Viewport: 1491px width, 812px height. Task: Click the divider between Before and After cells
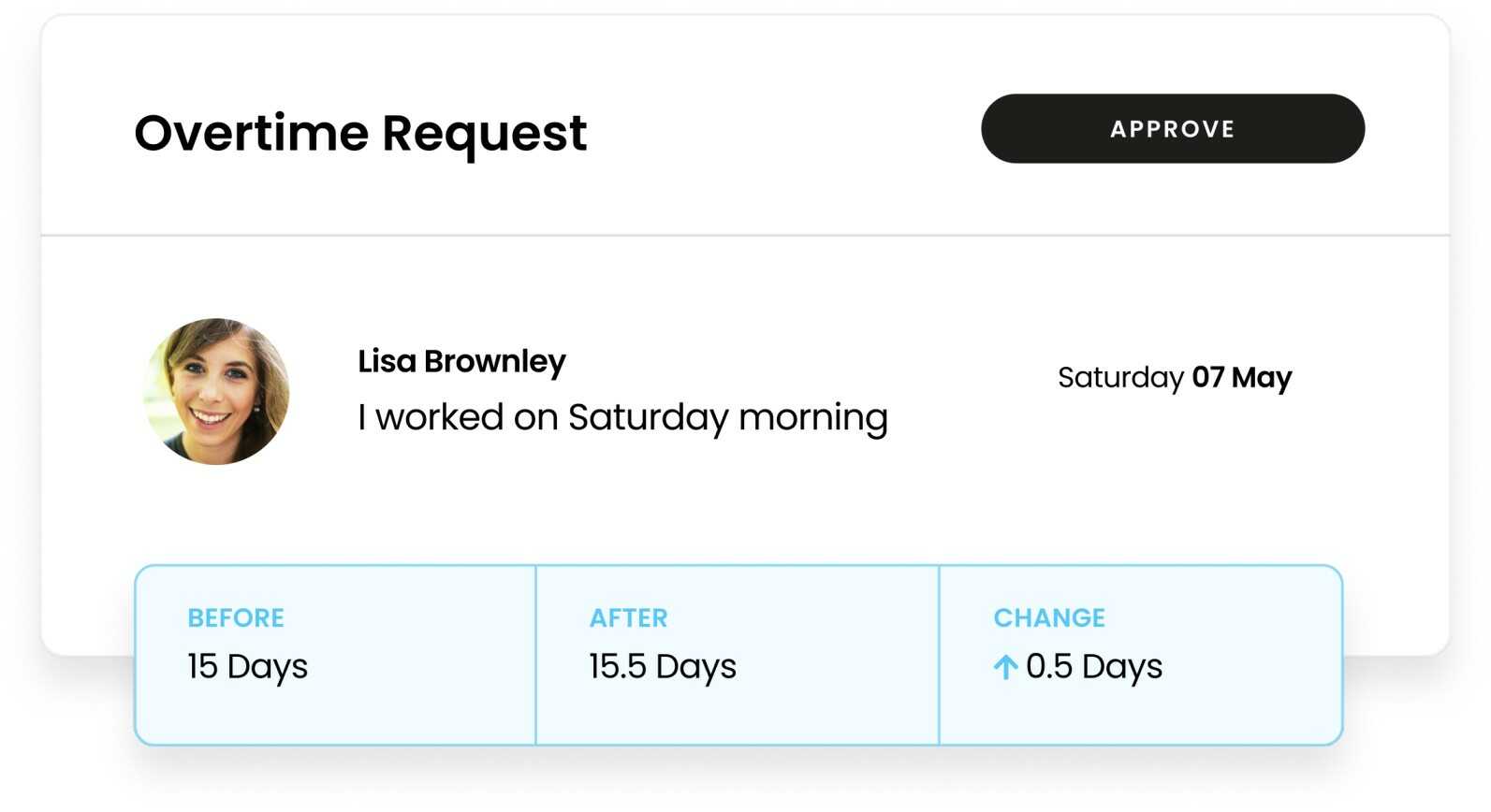[535, 655]
